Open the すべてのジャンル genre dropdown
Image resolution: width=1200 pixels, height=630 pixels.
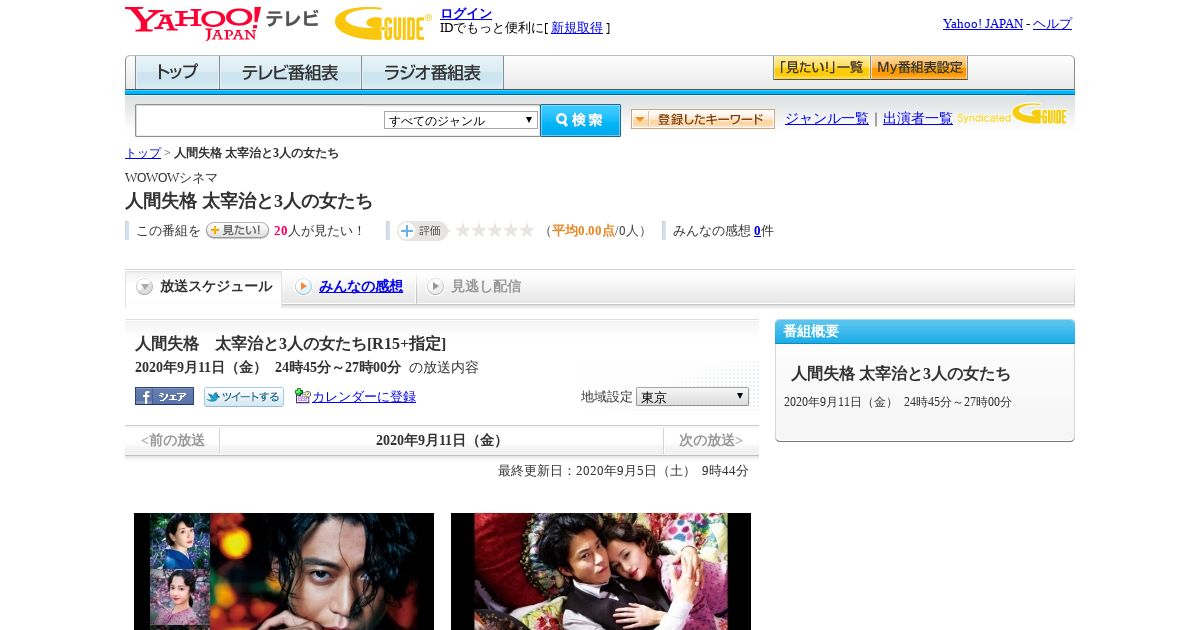click(461, 120)
